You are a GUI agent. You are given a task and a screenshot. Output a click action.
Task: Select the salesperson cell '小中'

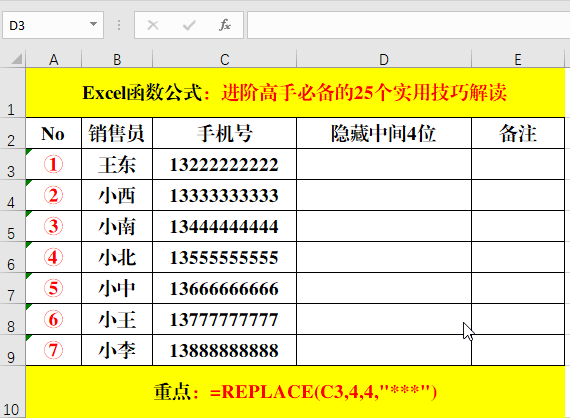pos(117,288)
